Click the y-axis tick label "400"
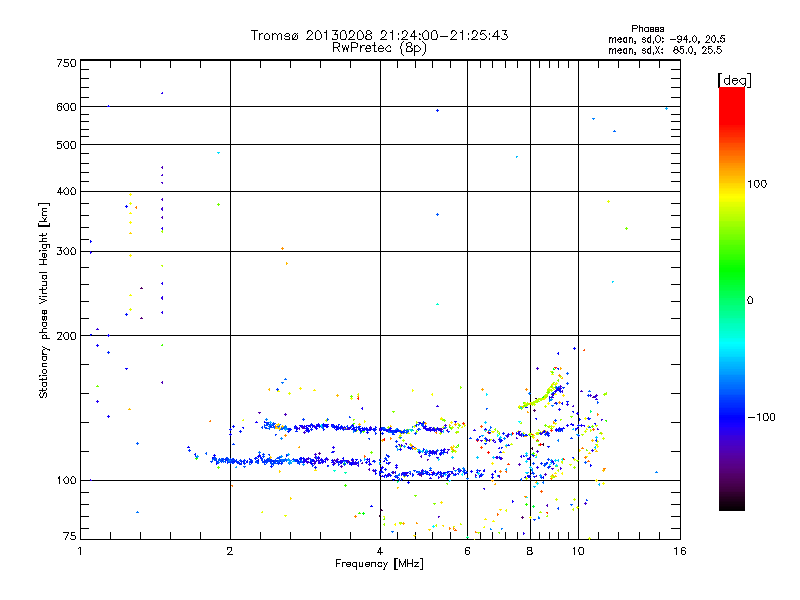Viewport: 800px width, 600px height. 66,192
